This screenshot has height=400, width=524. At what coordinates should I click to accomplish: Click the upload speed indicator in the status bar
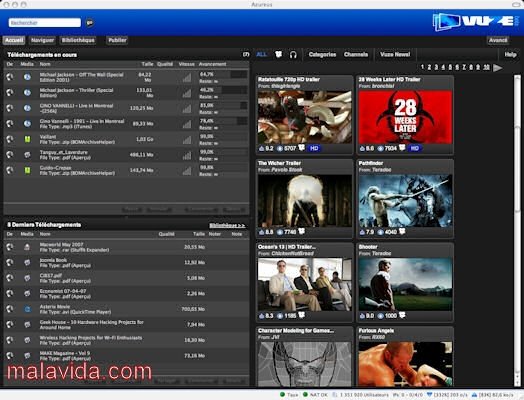tap(492, 395)
